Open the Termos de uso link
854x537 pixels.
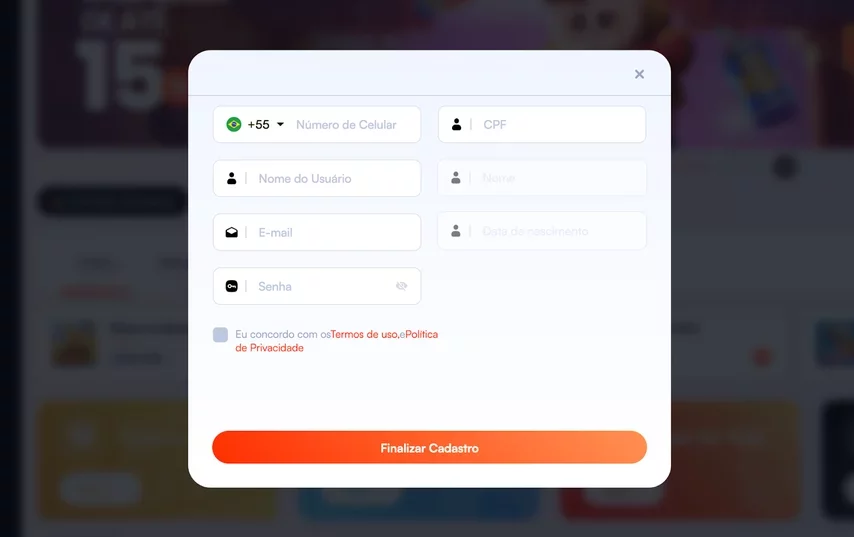(364, 334)
